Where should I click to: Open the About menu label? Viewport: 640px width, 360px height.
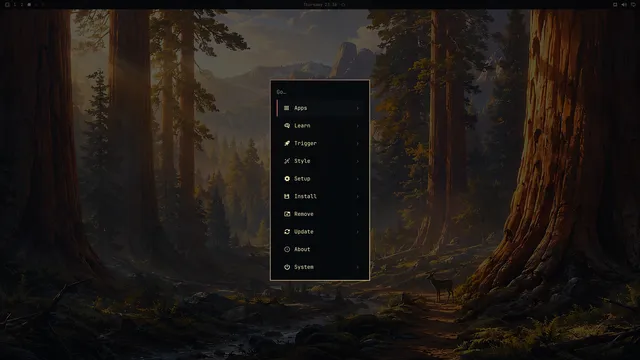tap(302, 249)
